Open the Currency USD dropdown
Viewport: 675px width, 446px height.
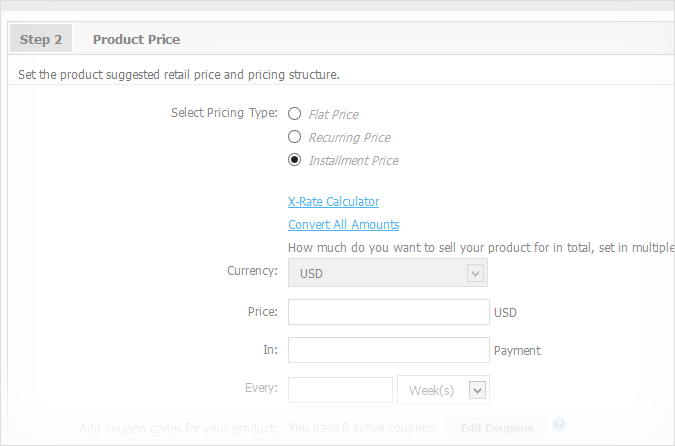pyautogui.click(x=386, y=273)
